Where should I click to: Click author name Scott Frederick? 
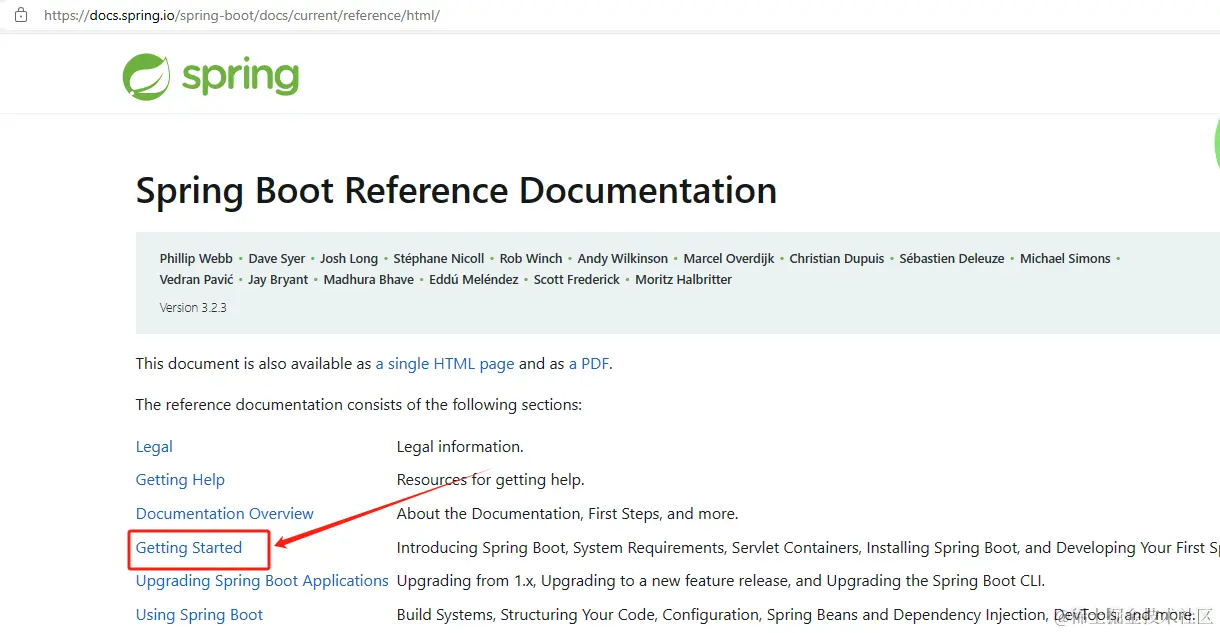[577, 280]
